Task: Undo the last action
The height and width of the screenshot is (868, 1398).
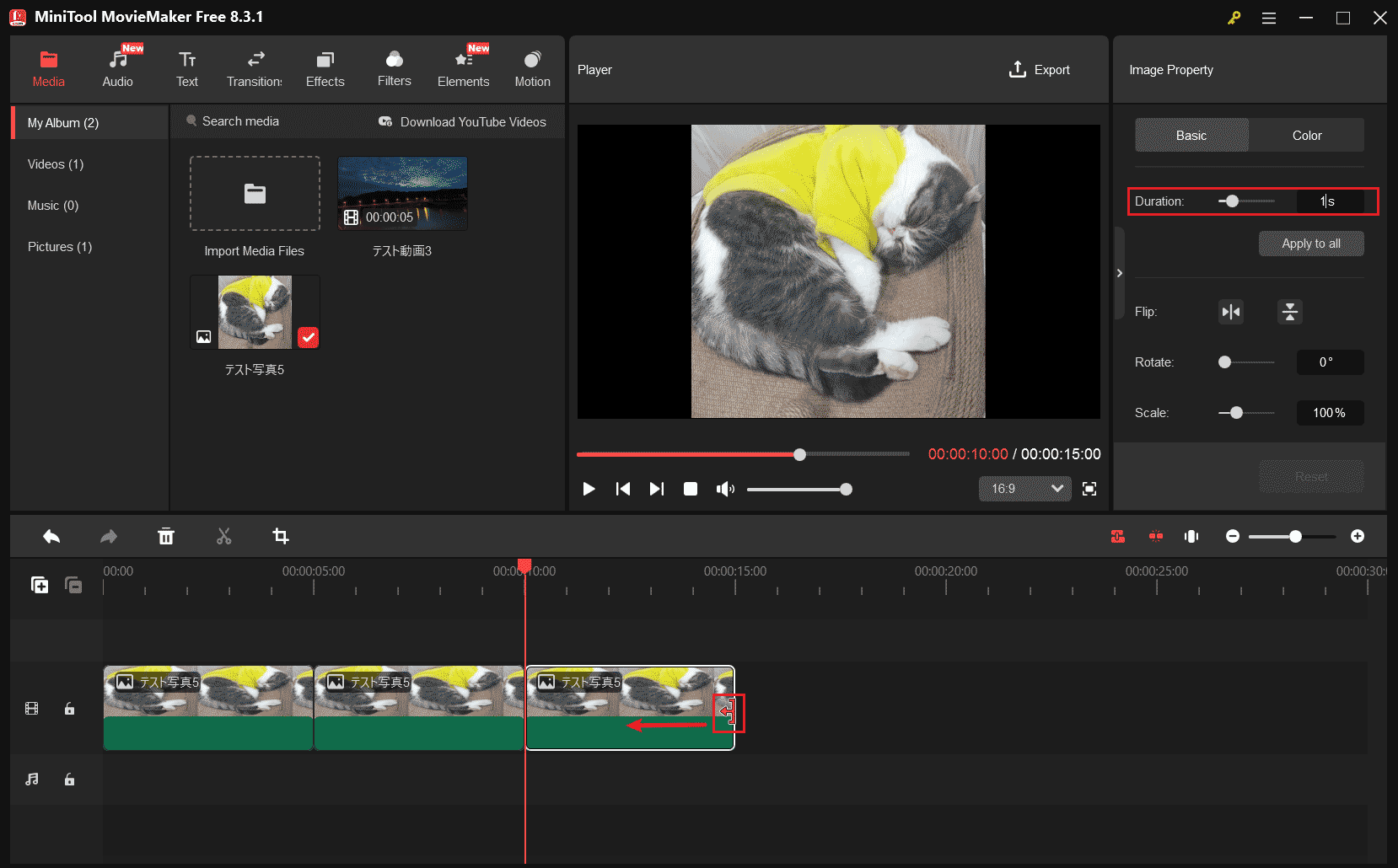Action: 51,537
